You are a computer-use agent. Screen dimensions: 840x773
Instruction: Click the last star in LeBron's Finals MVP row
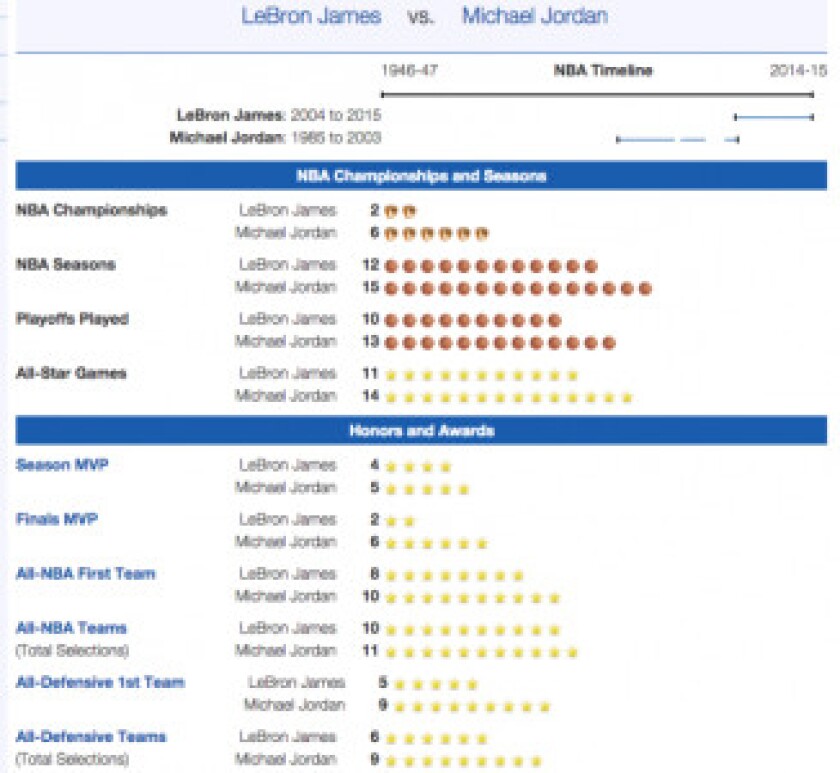(x=409, y=521)
